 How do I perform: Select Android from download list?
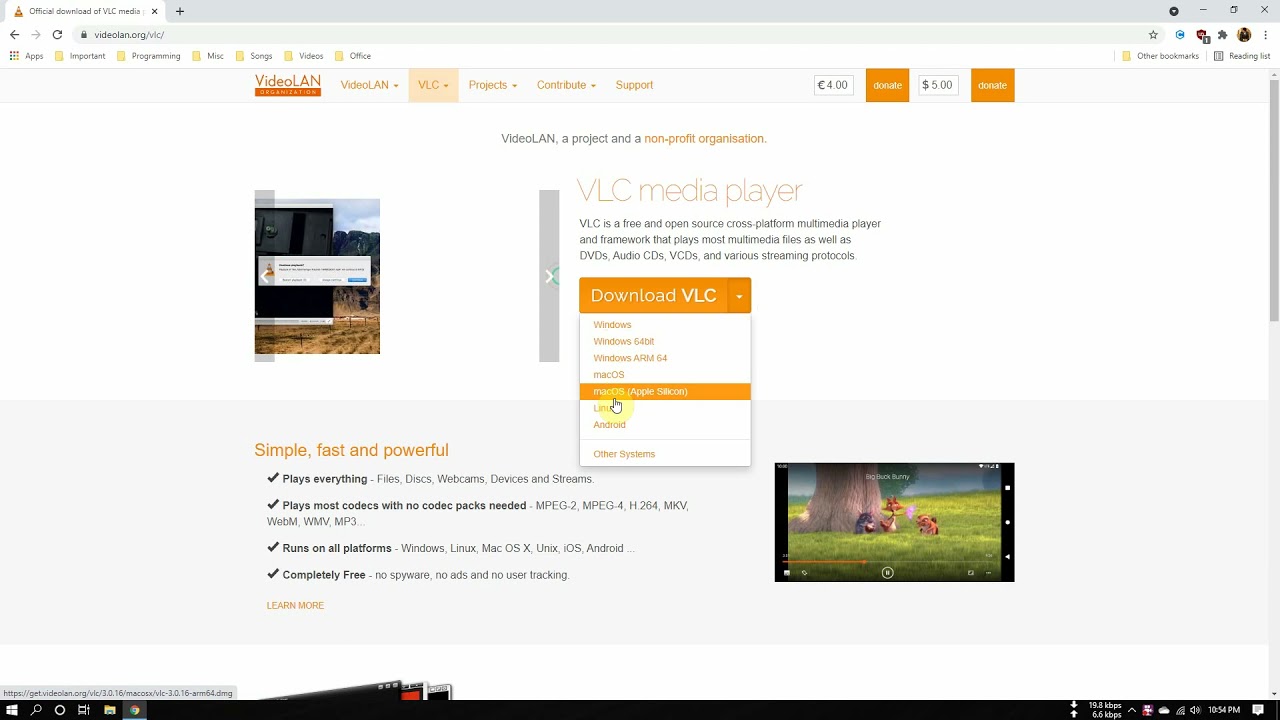(x=609, y=425)
